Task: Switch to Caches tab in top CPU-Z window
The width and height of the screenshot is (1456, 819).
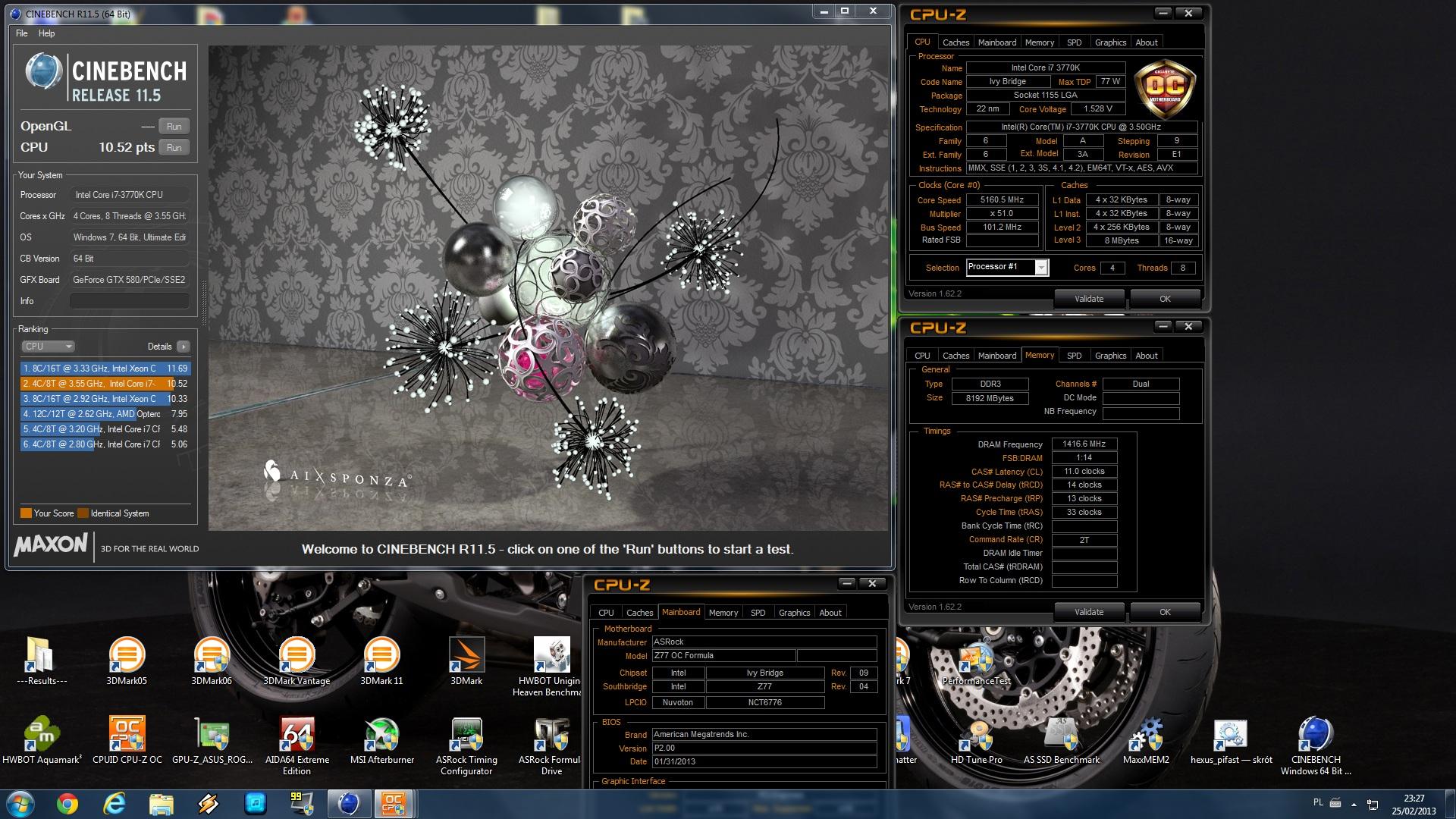Action: tap(955, 42)
